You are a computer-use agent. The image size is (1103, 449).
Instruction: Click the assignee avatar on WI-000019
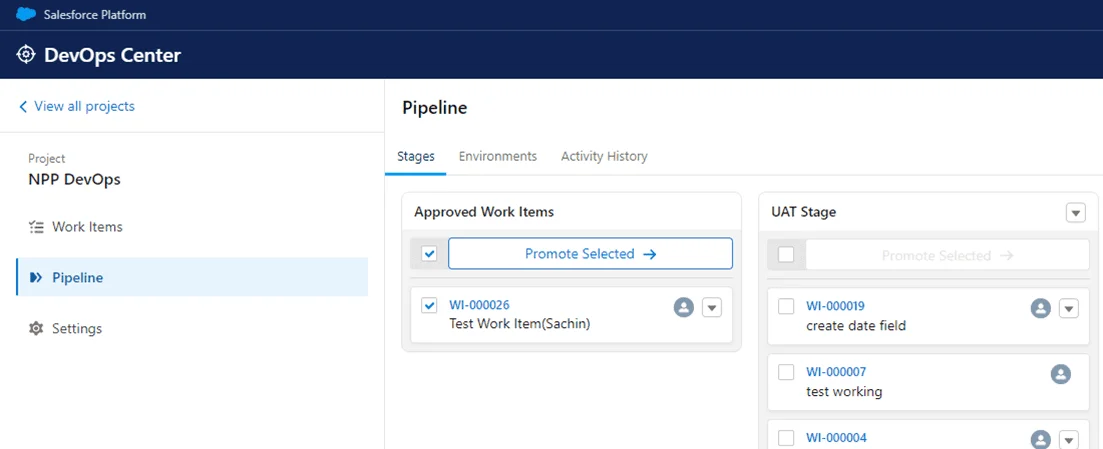pyautogui.click(x=1040, y=308)
